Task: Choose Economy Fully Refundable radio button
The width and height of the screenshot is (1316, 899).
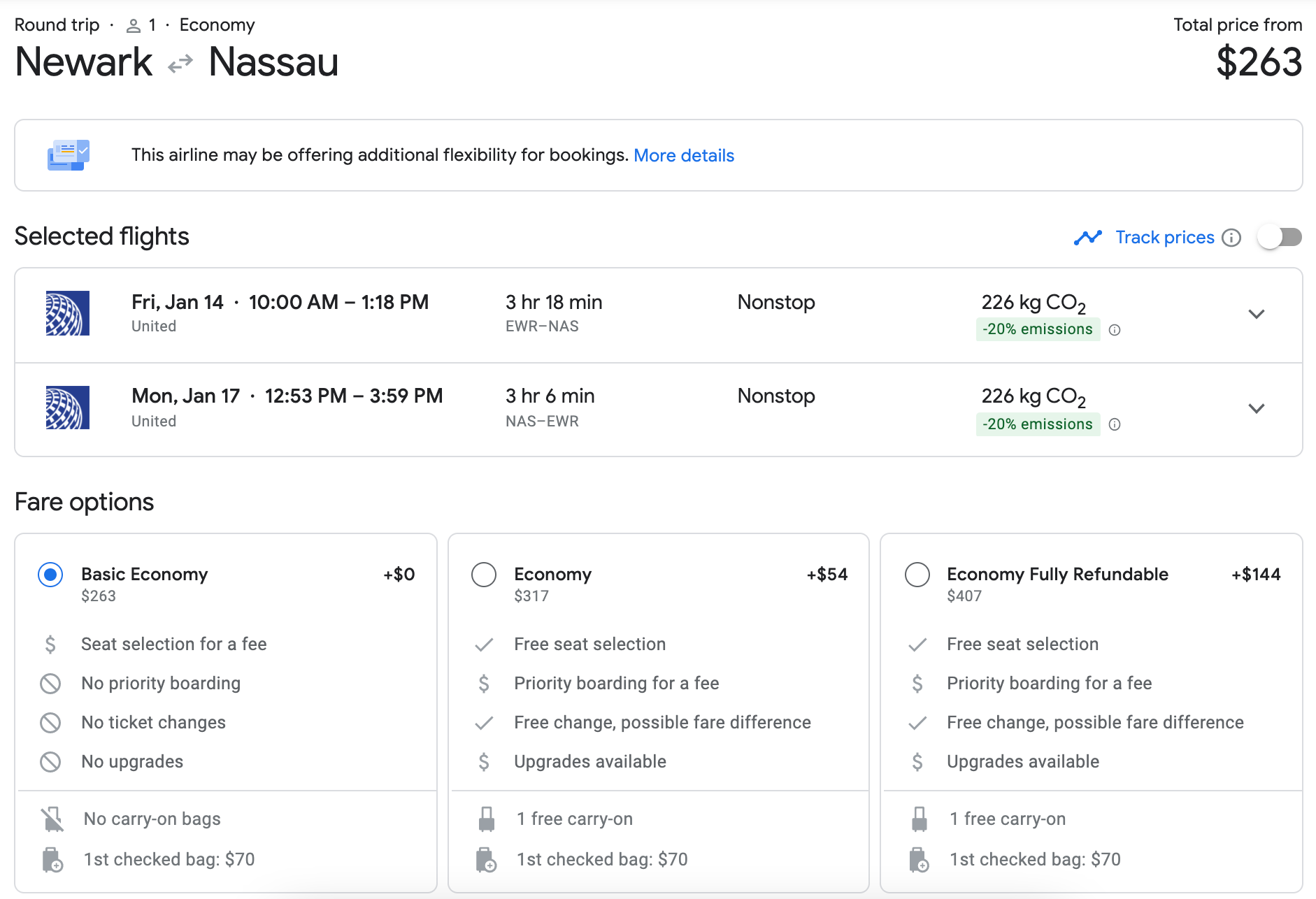Action: click(x=917, y=575)
